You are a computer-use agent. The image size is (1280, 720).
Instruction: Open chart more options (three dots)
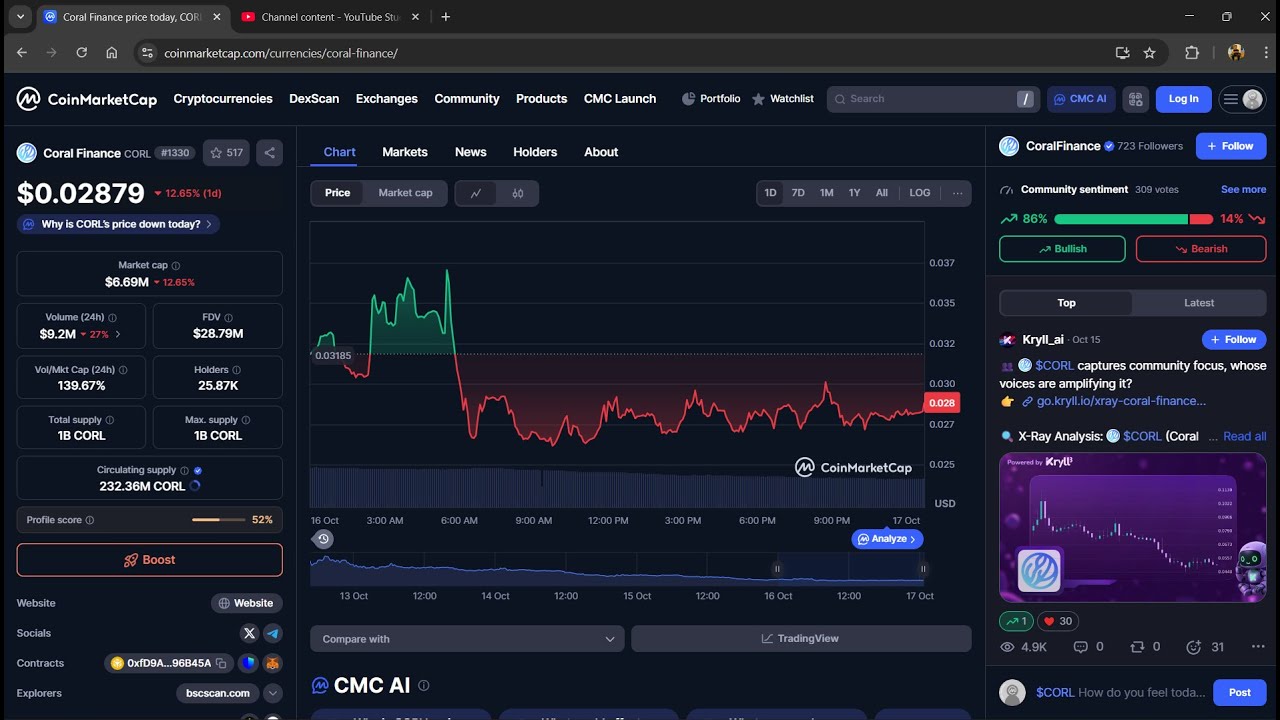tap(957, 193)
